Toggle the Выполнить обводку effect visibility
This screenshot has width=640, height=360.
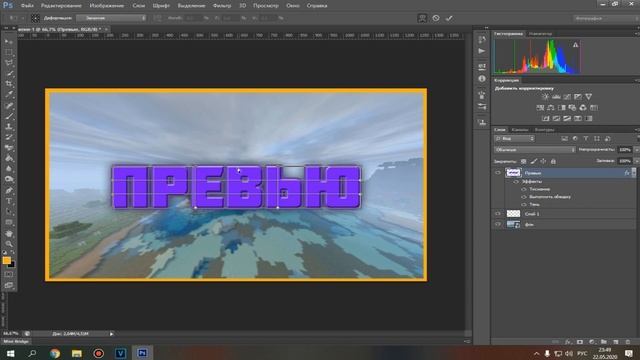coord(524,197)
